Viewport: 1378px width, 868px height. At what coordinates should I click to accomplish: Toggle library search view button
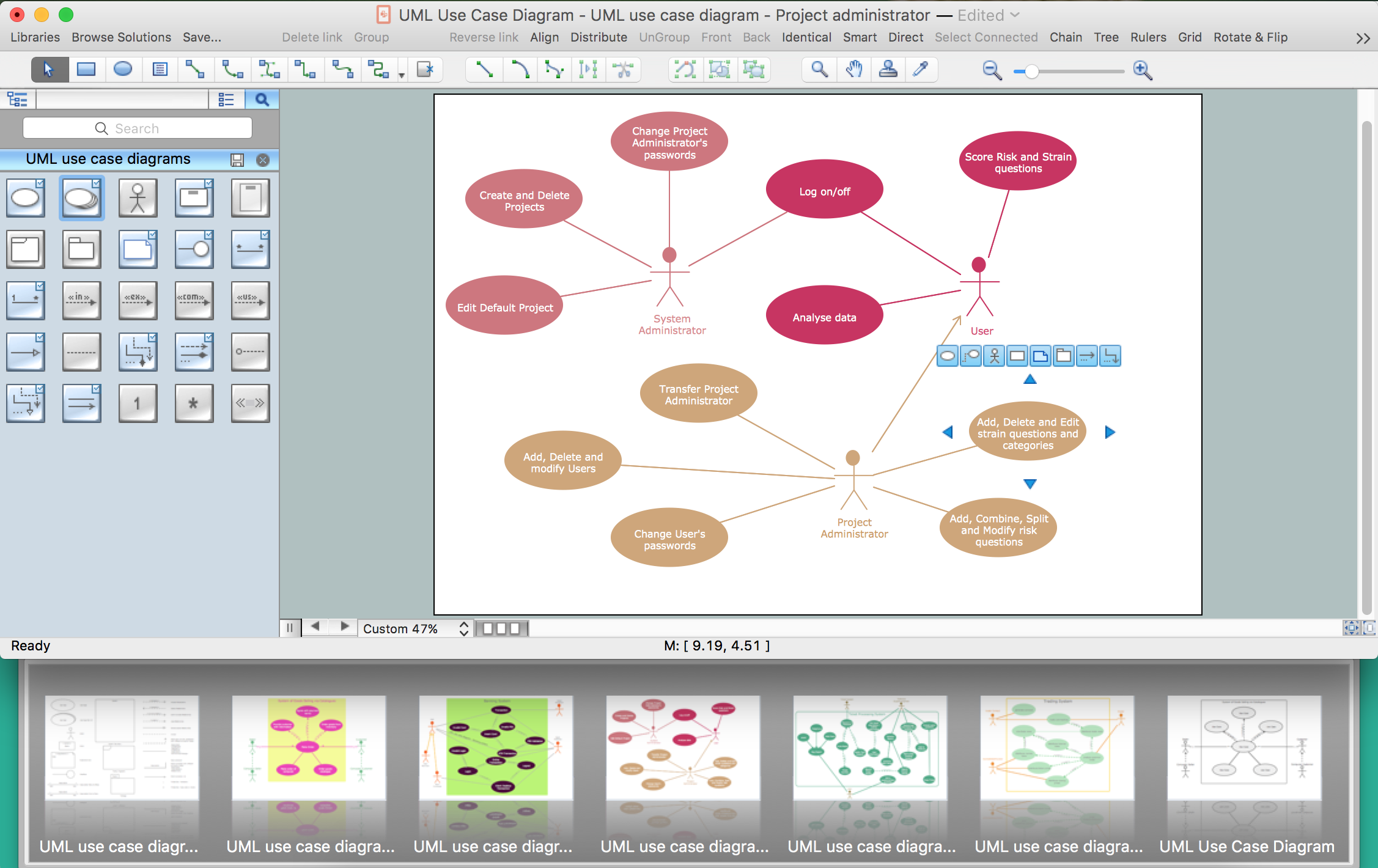pos(262,100)
